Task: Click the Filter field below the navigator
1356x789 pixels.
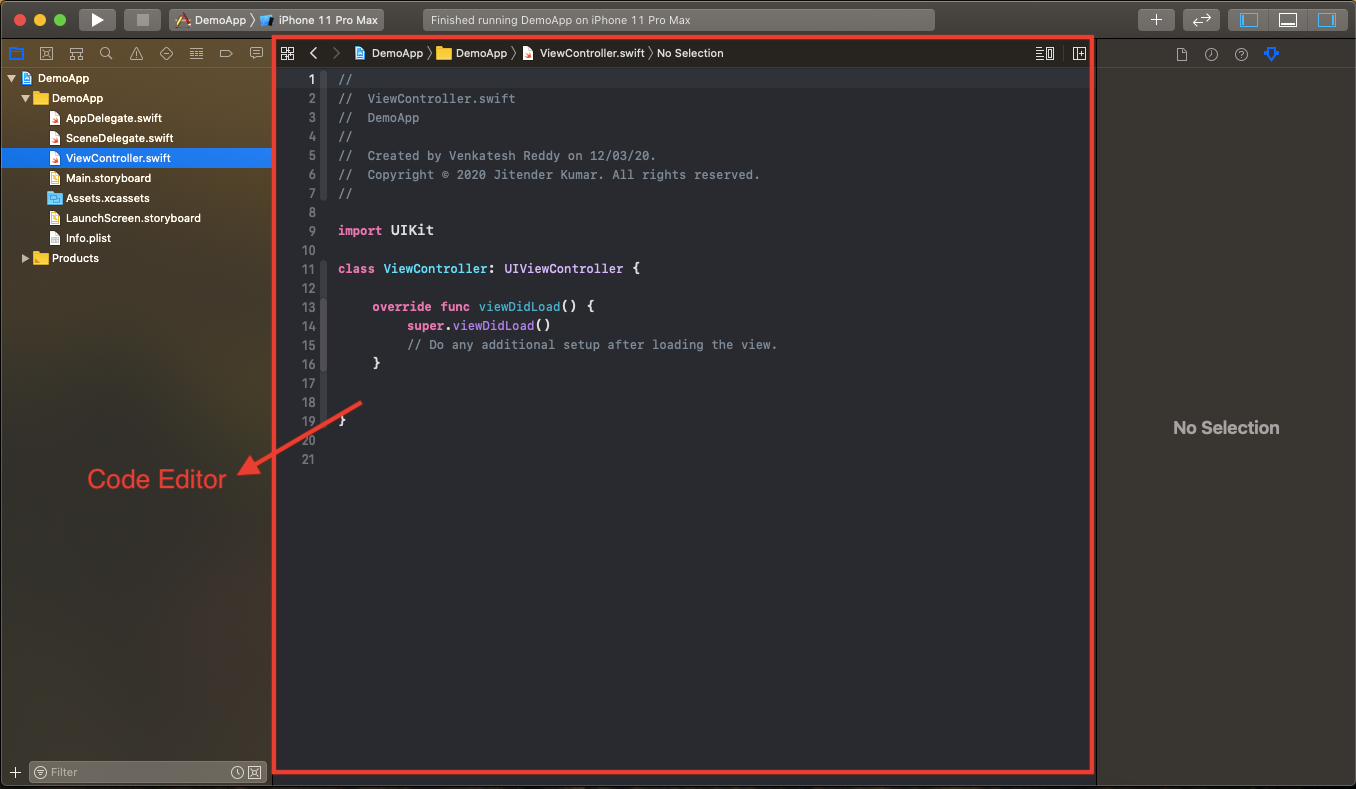Action: pyautogui.click(x=130, y=772)
